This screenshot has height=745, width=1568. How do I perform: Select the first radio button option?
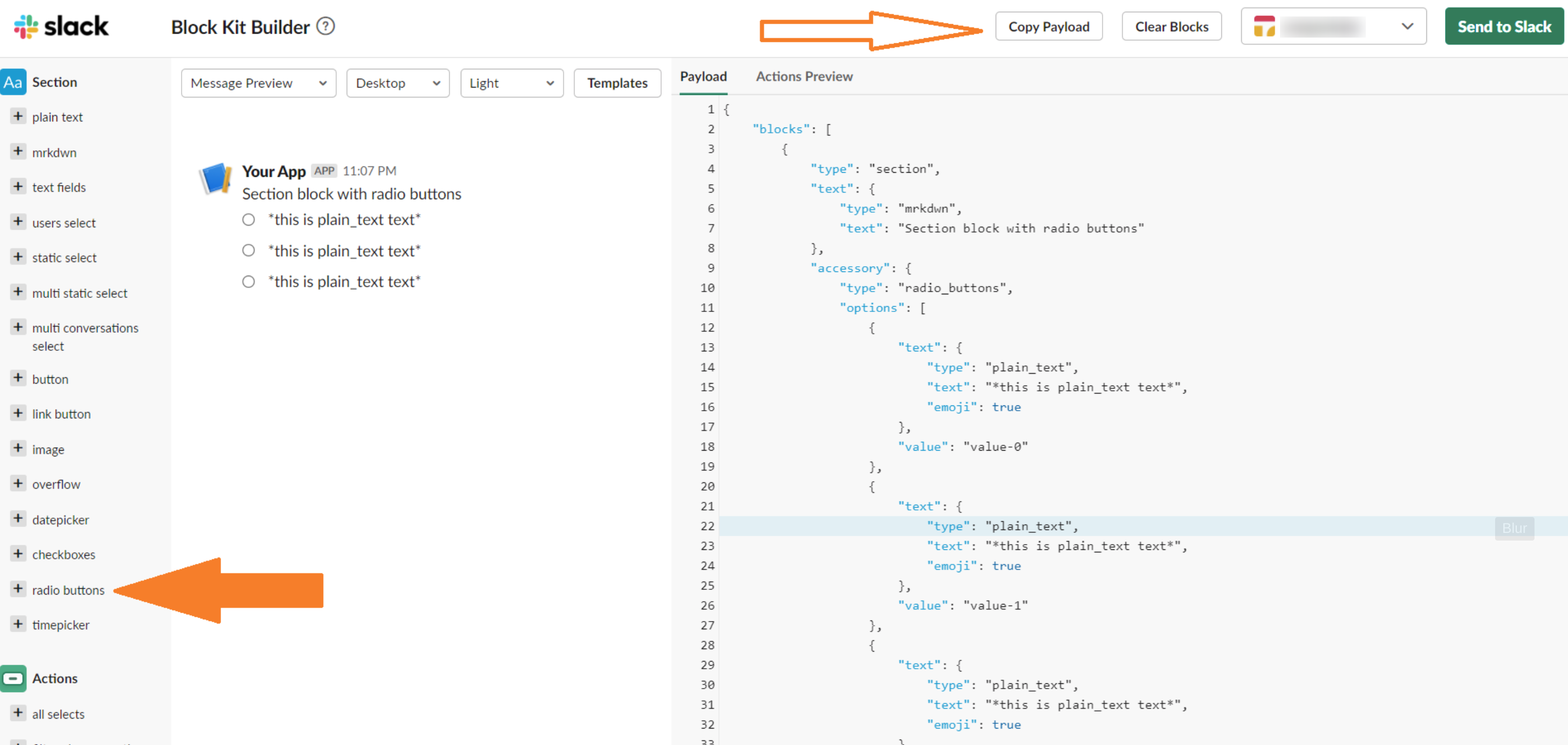tap(249, 220)
